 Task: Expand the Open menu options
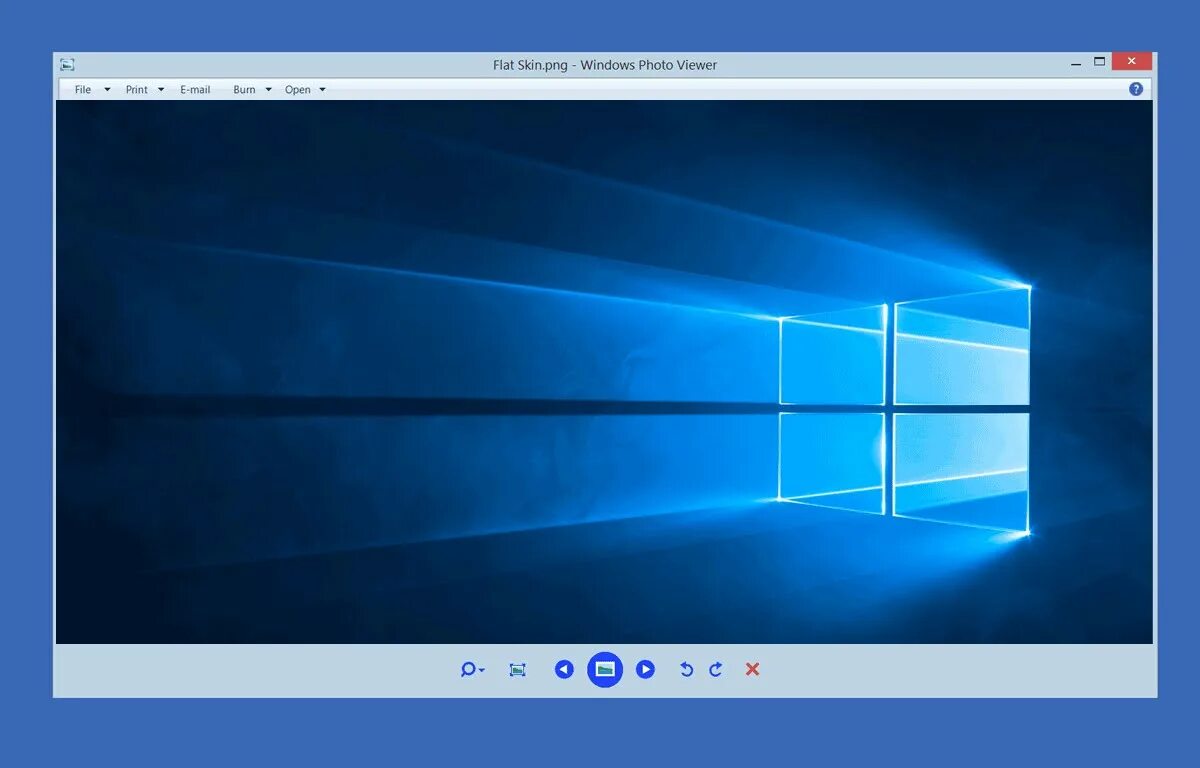tap(321, 89)
